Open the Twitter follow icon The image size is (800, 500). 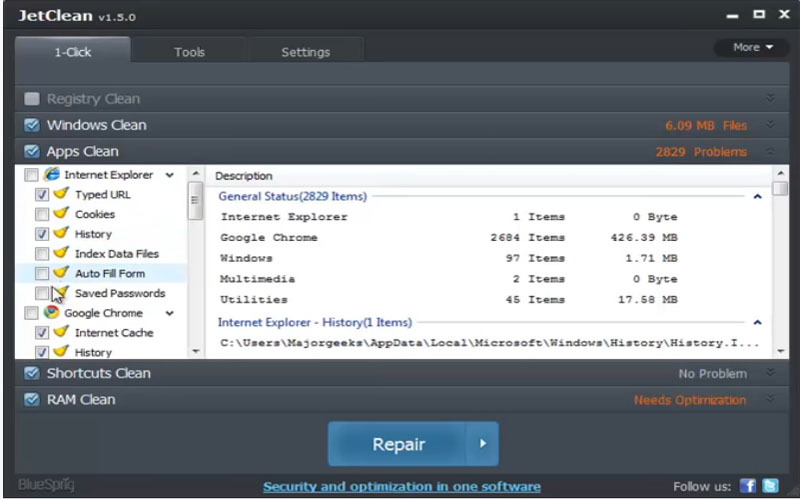[770, 486]
